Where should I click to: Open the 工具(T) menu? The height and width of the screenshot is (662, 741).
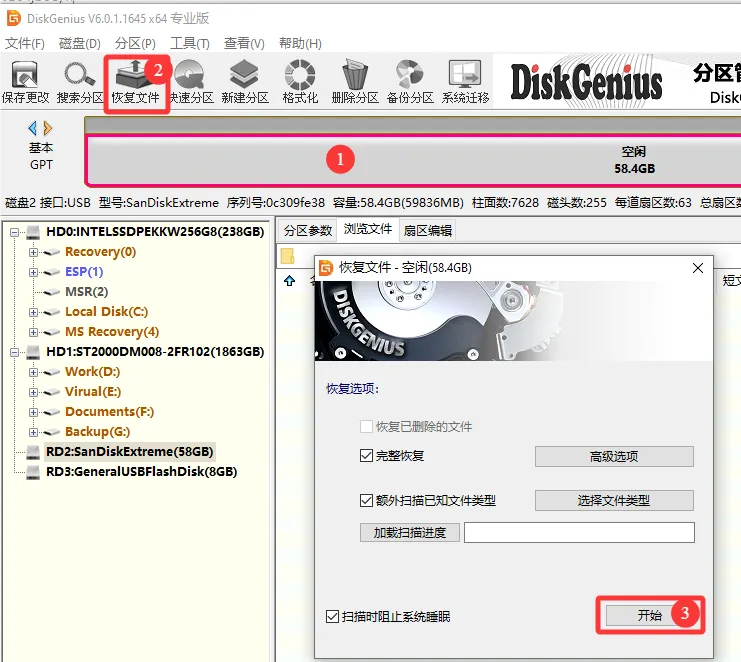pyautogui.click(x=190, y=43)
